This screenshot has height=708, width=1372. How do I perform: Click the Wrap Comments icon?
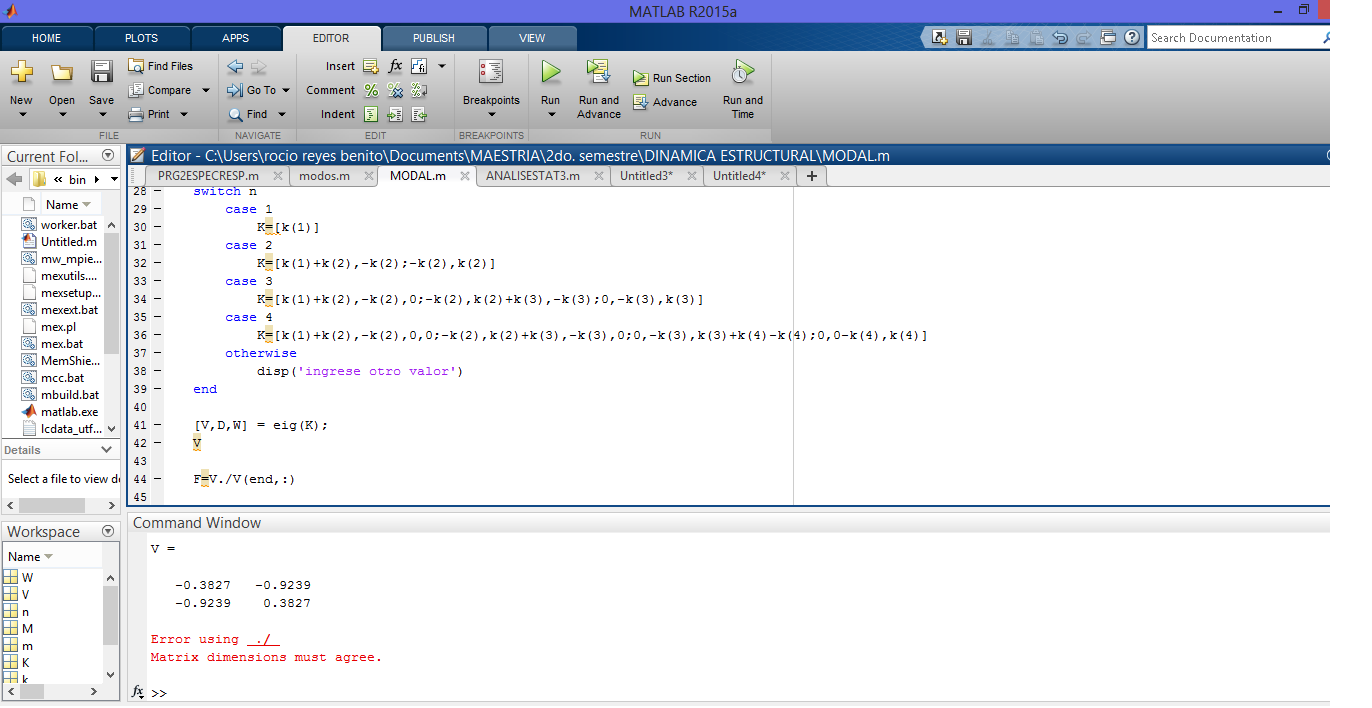point(419,90)
